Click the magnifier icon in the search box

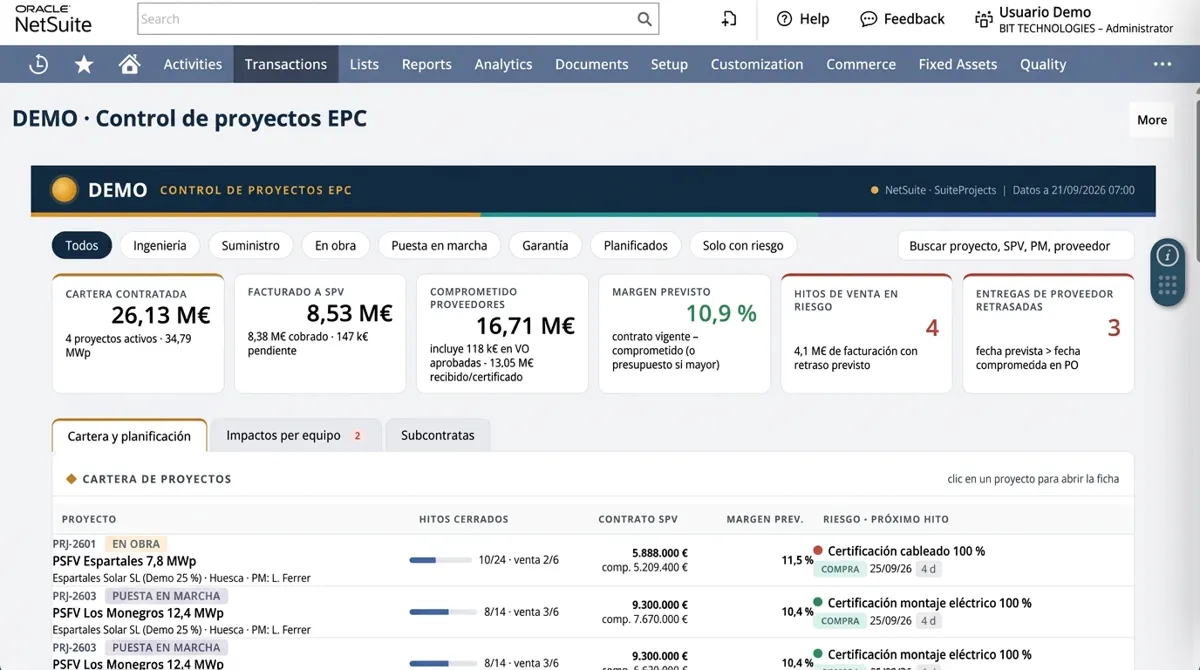[645, 19]
